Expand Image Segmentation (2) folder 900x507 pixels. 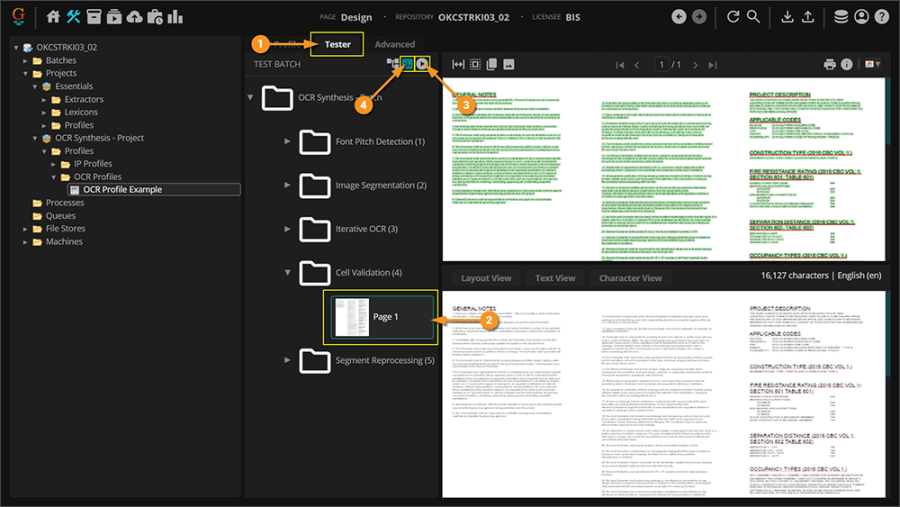(x=287, y=185)
